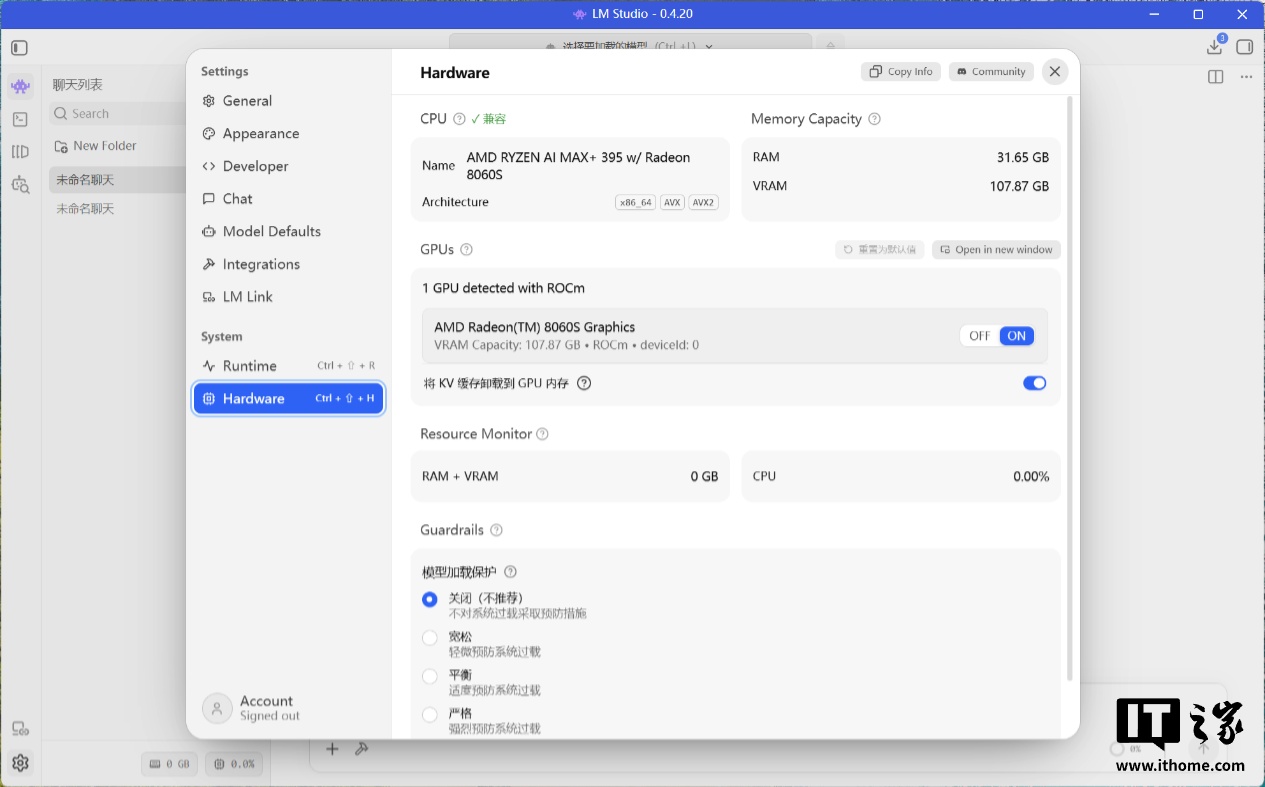The image size is (1265, 787).
Task: Open the General settings tab
Action: [x=288, y=101]
